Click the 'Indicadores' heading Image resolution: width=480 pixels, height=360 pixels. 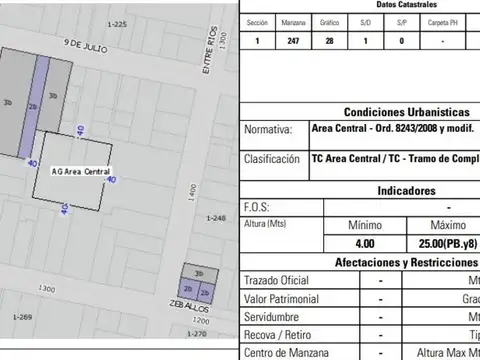[x=406, y=191]
